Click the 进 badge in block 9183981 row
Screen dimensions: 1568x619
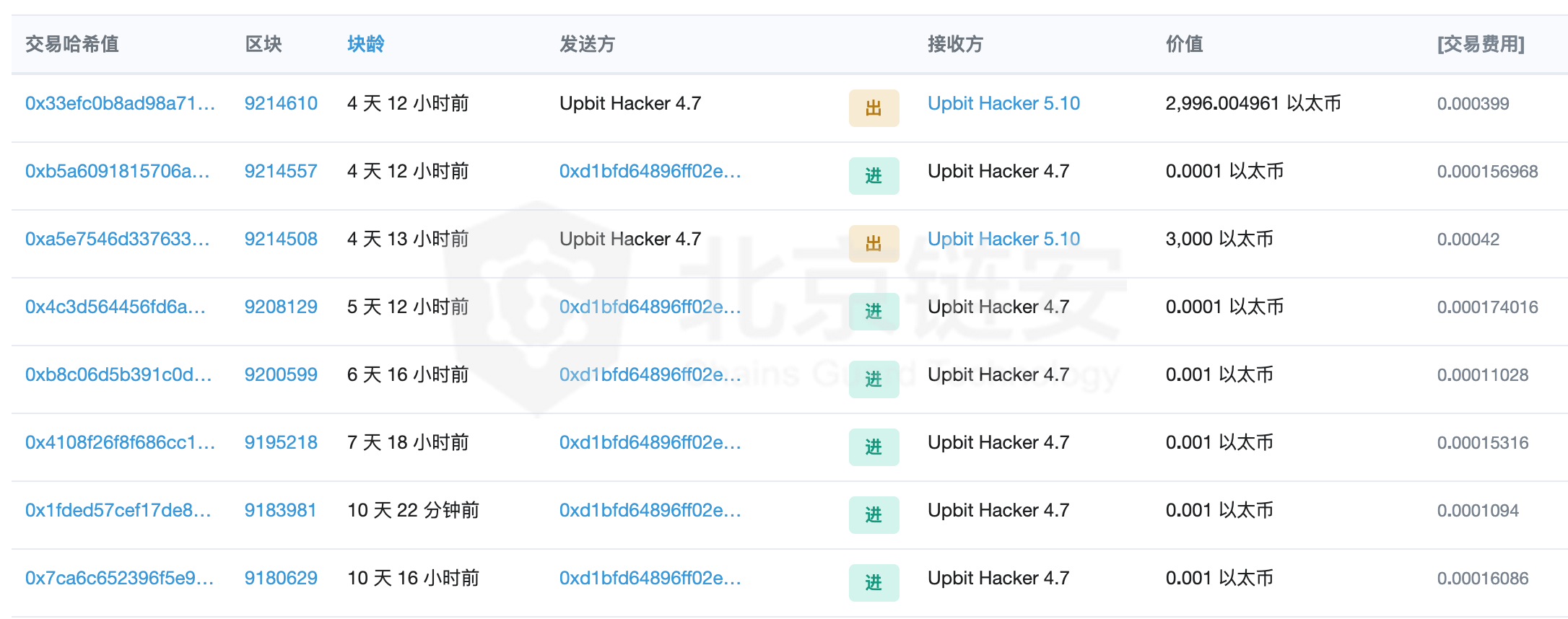[874, 515]
